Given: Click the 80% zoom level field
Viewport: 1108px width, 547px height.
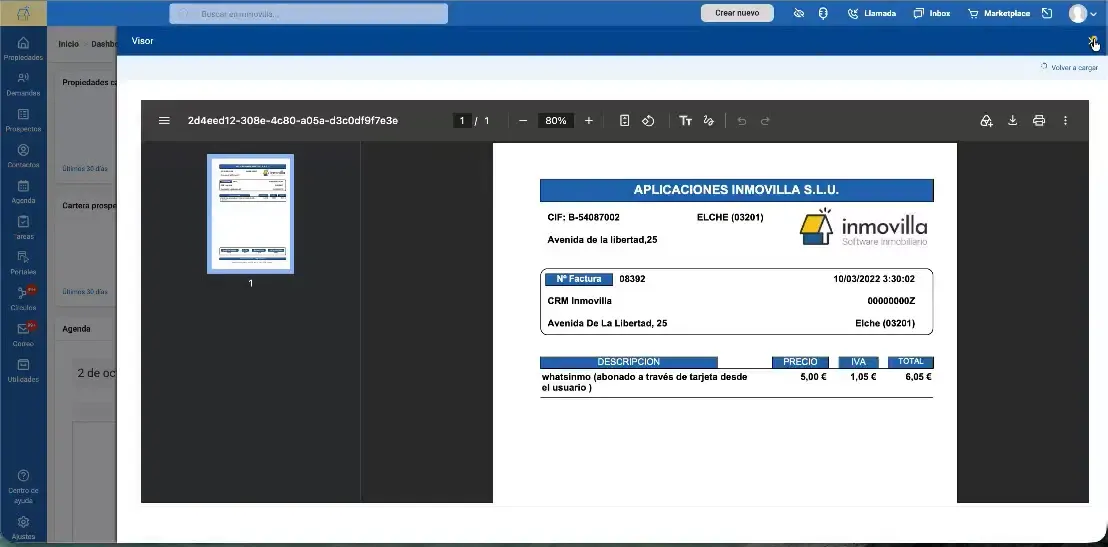Looking at the screenshot, I should [555, 121].
